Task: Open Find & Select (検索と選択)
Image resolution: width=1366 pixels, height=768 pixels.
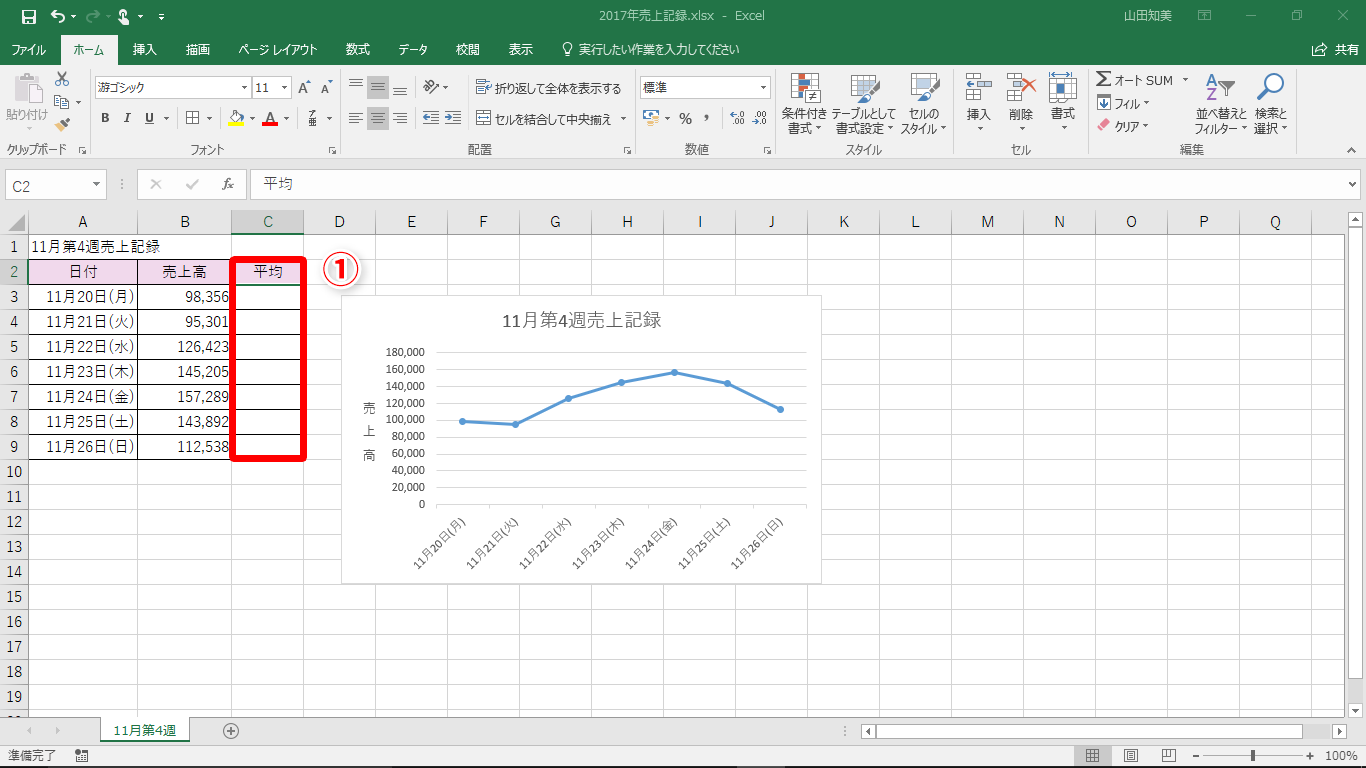Action: tap(1271, 103)
